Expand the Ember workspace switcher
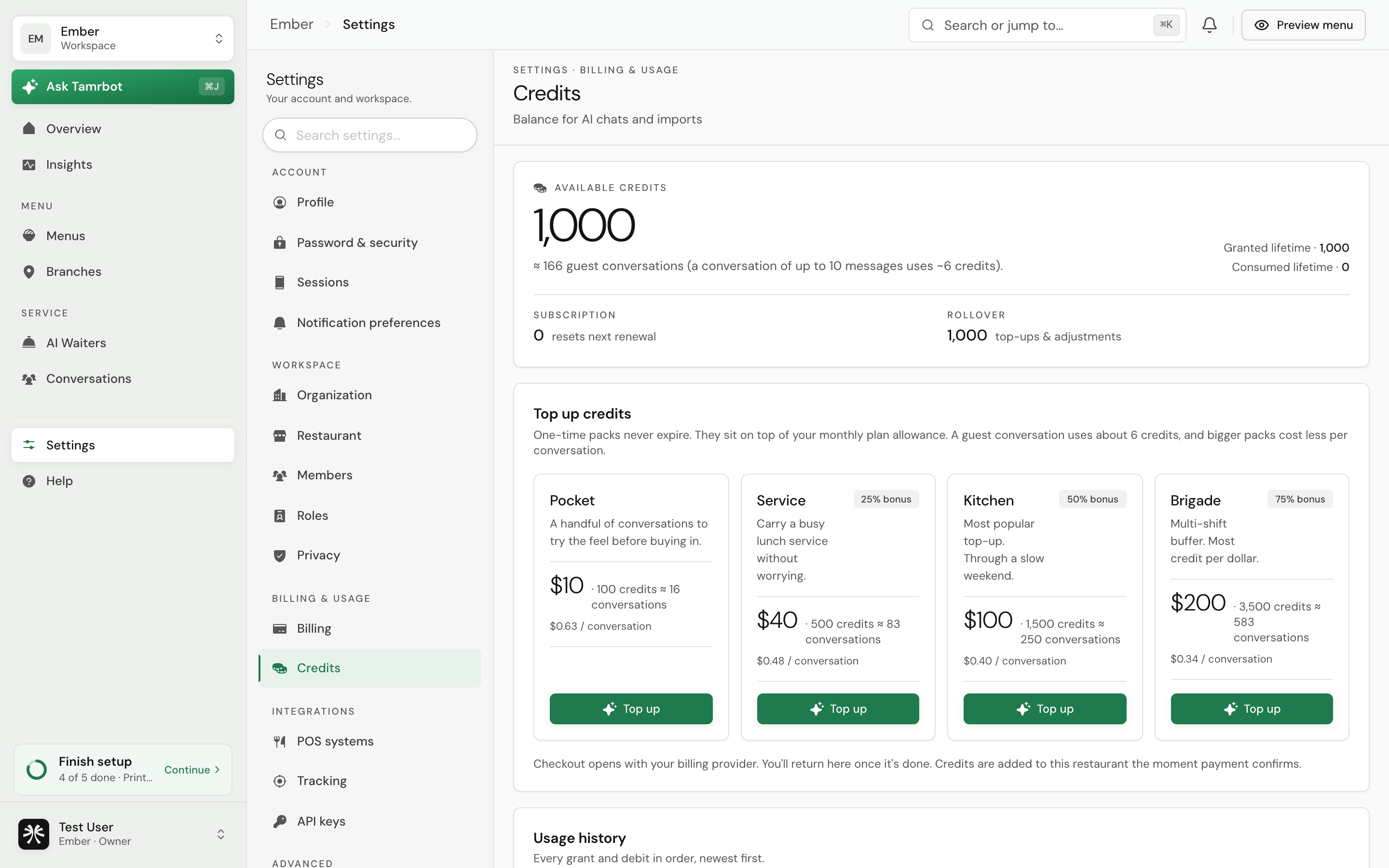 (123, 39)
